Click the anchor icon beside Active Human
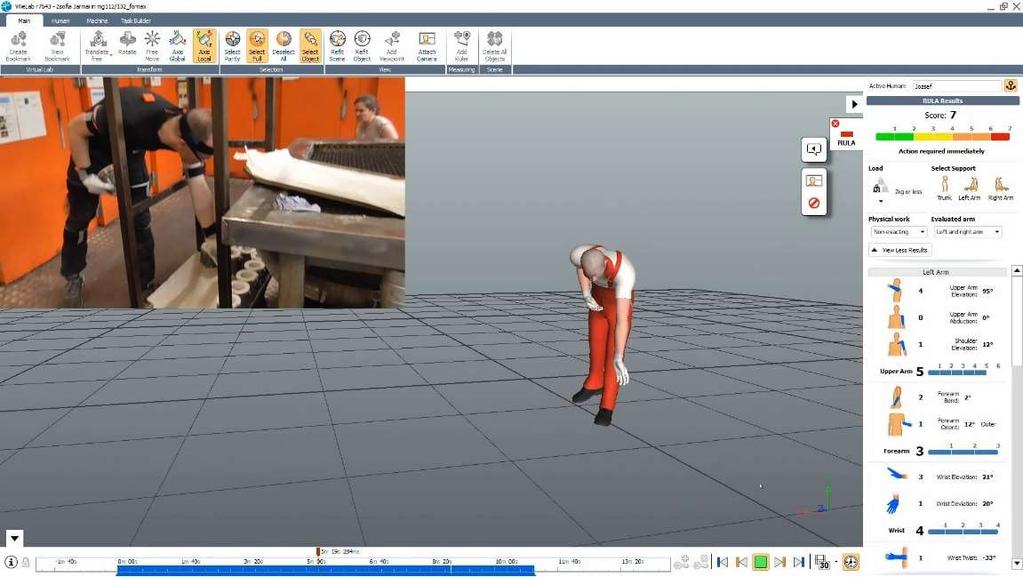 1011,86
